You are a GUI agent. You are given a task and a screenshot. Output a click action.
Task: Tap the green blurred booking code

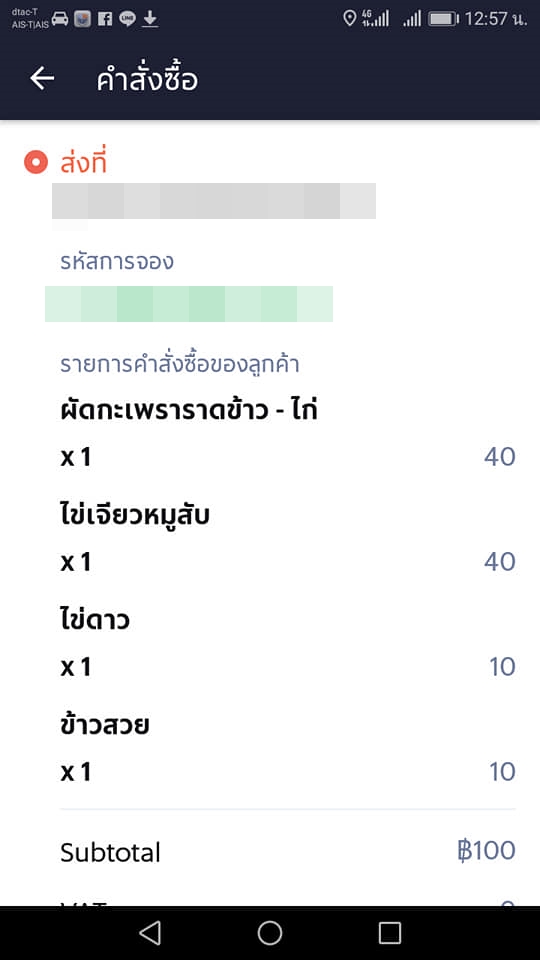click(189, 304)
